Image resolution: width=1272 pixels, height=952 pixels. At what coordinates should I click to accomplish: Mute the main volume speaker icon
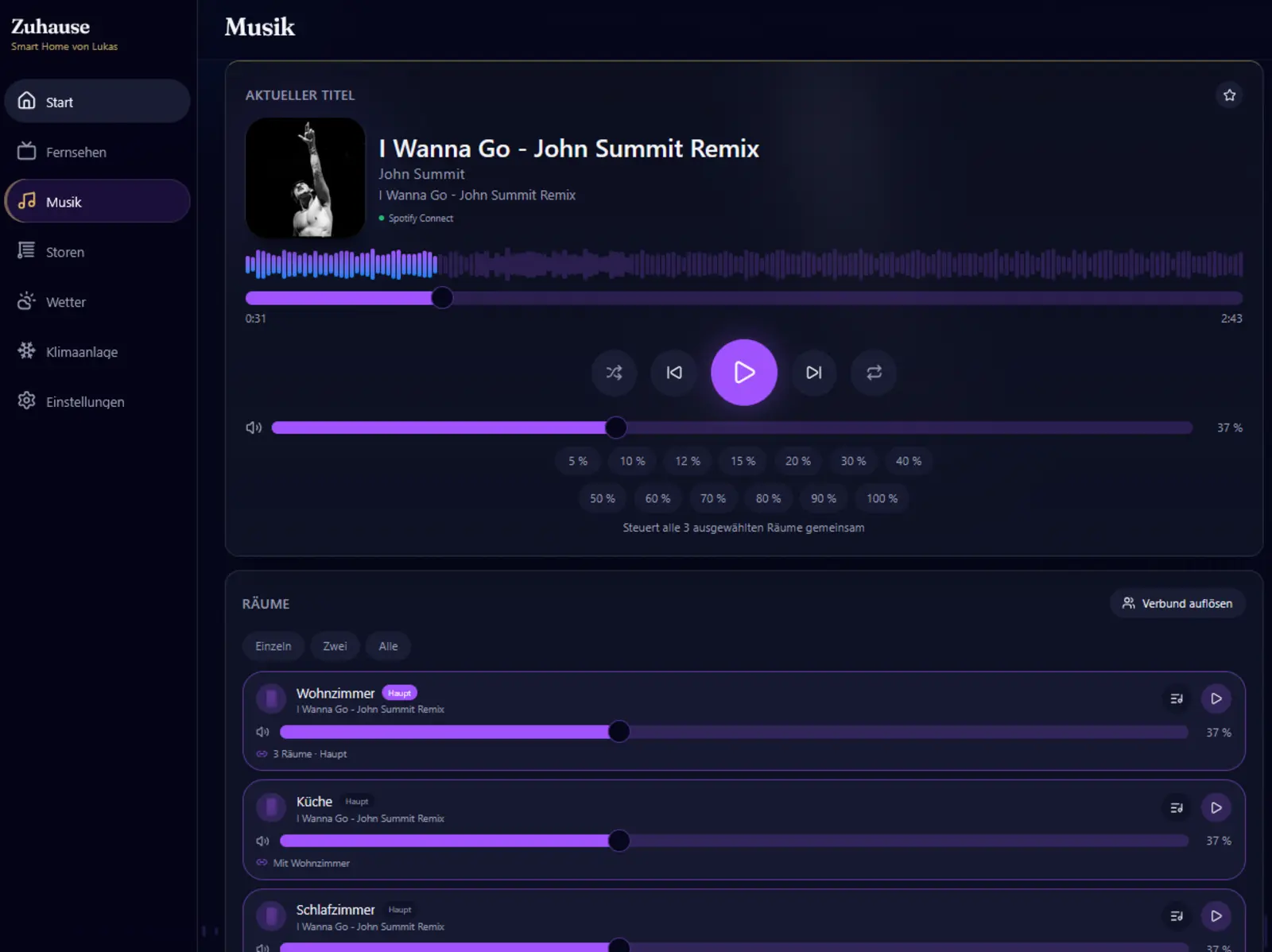coord(254,428)
